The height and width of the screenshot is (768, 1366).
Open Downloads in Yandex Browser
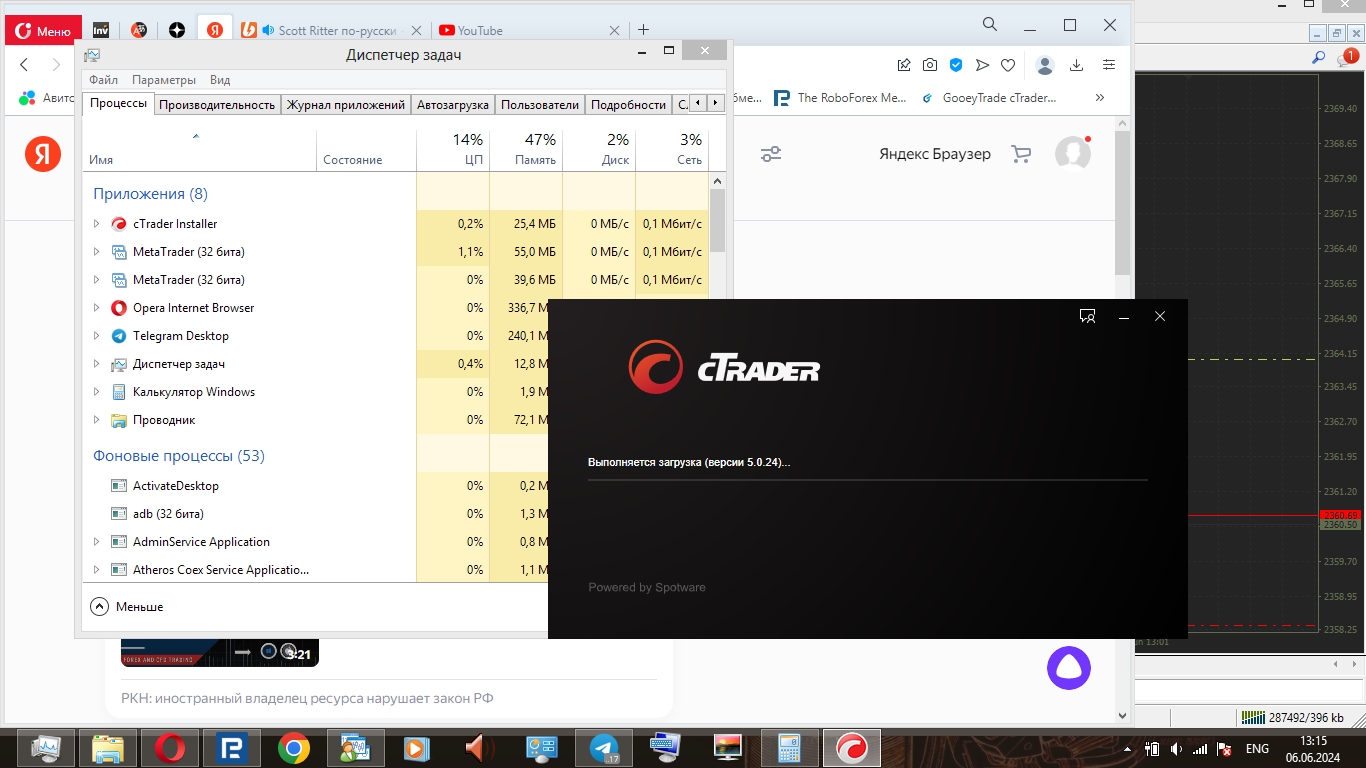point(1076,64)
